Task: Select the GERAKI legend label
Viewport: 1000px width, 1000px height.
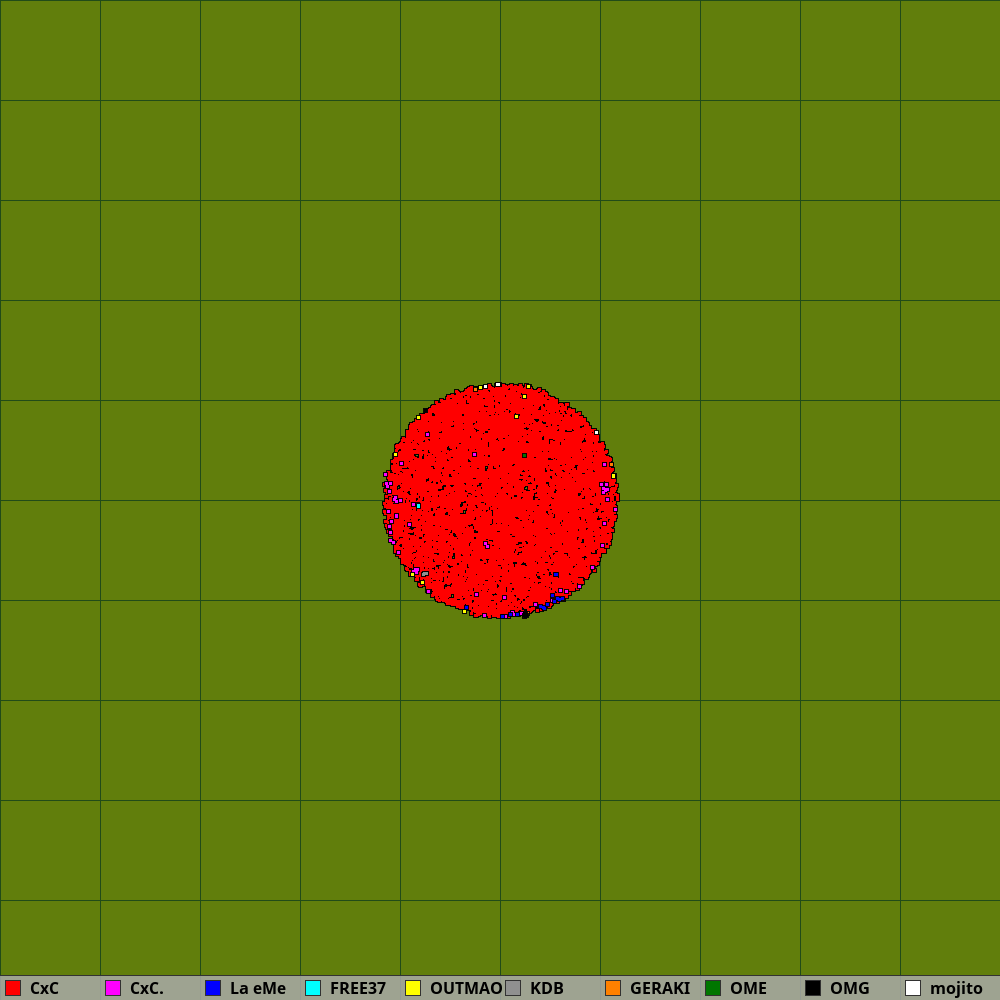Action: point(660,989)
